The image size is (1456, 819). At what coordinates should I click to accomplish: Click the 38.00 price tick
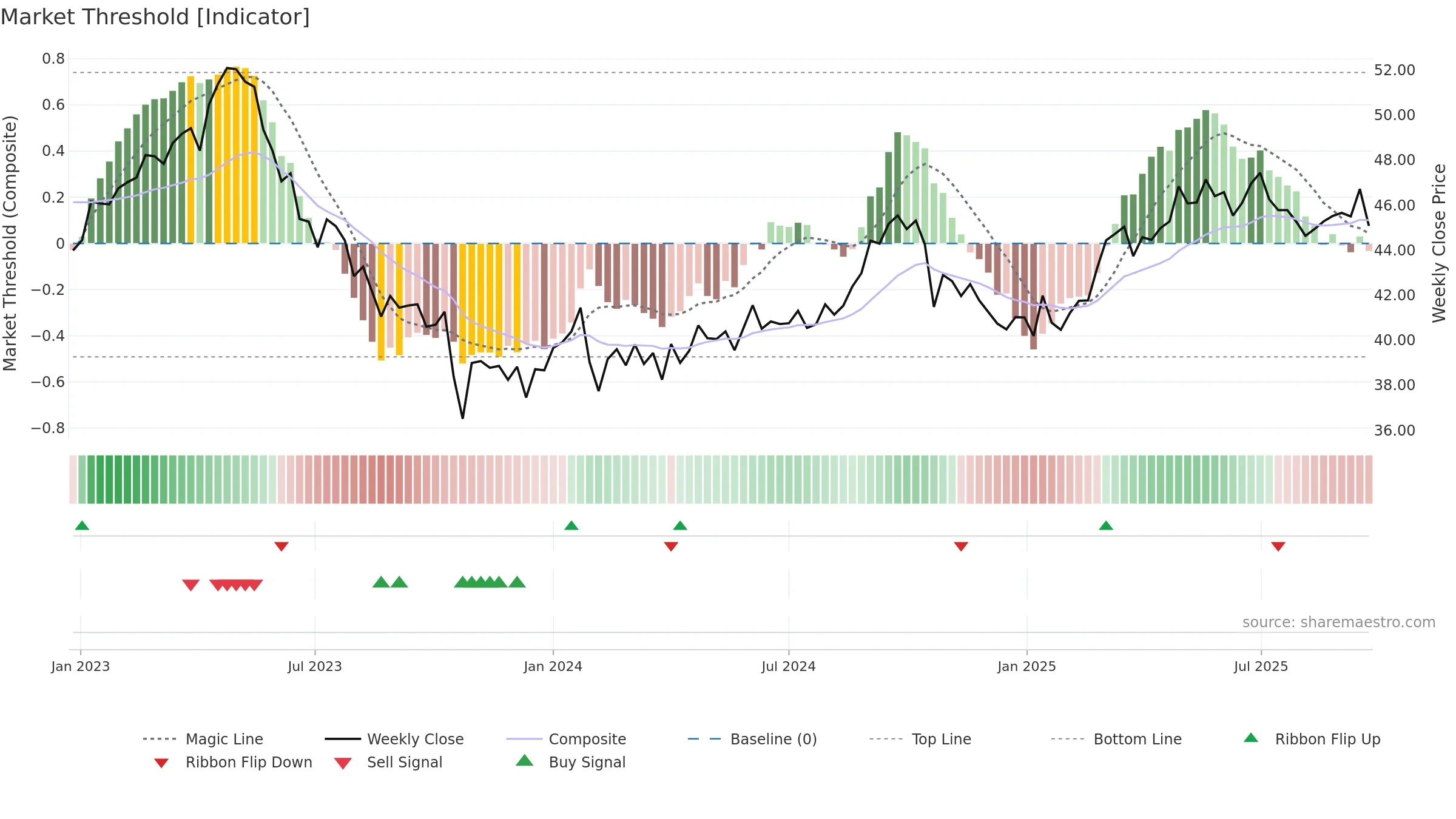pyautogui.click(x=1395, y=385)
